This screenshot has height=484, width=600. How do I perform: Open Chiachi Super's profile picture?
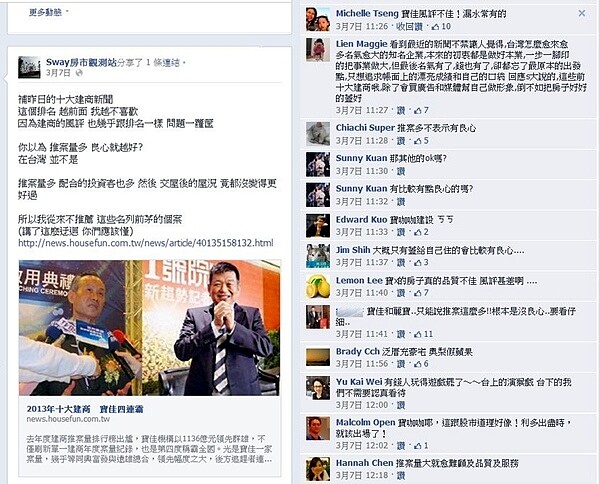click(318, 134)
